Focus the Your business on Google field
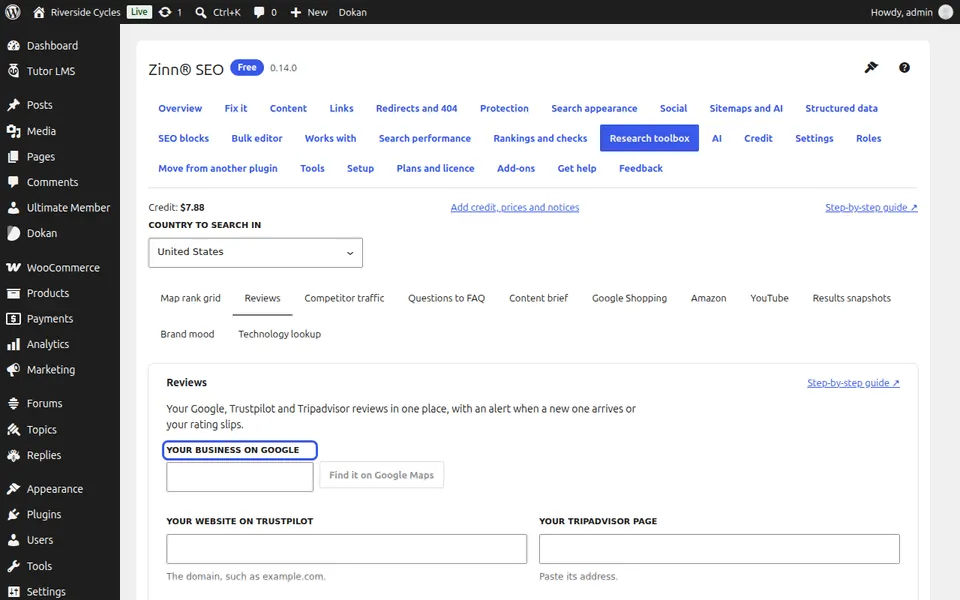The image size is (960, 600). pos(240,477)
